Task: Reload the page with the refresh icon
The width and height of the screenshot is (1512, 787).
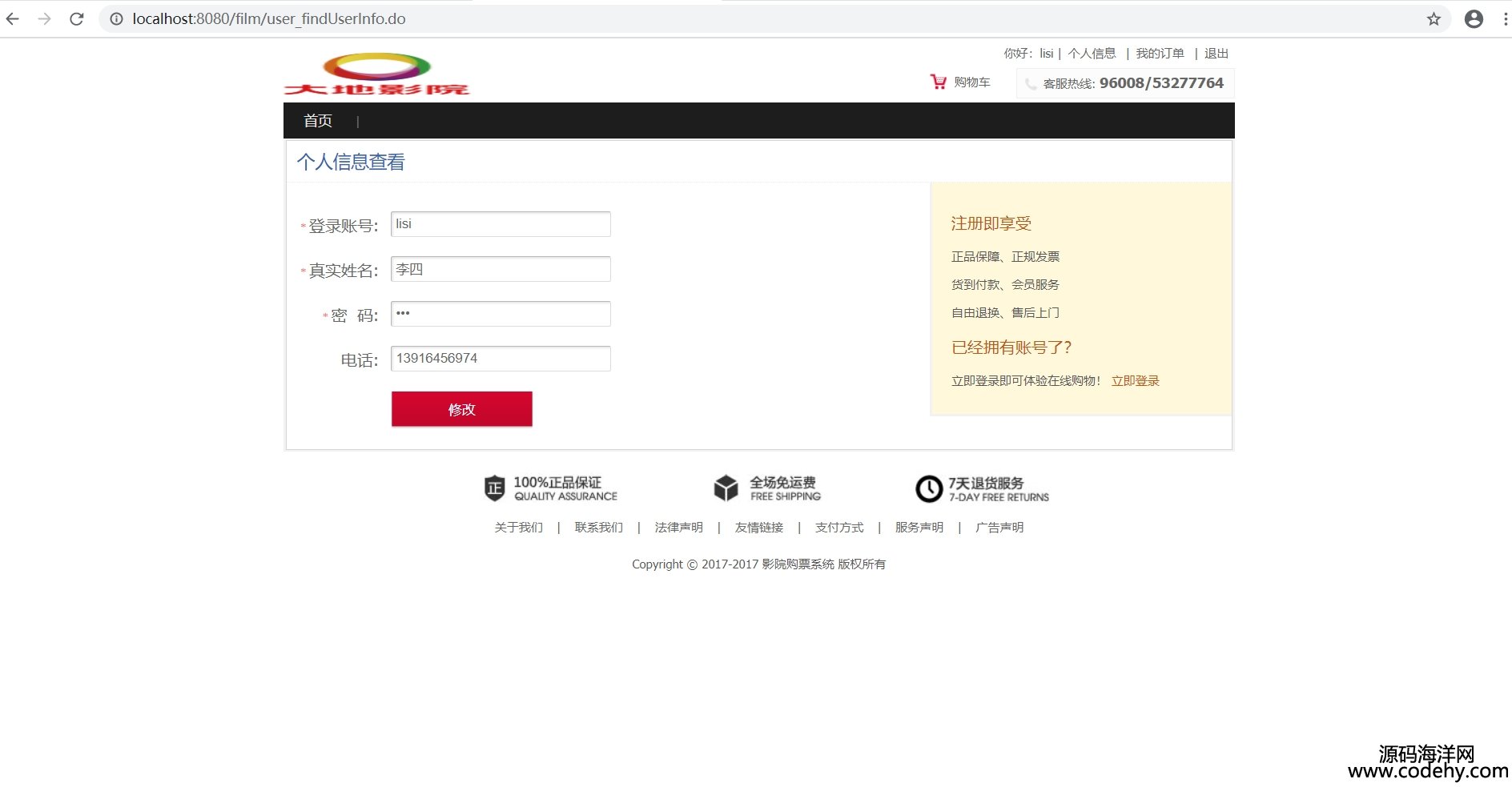Action: (x=77, y=19)
